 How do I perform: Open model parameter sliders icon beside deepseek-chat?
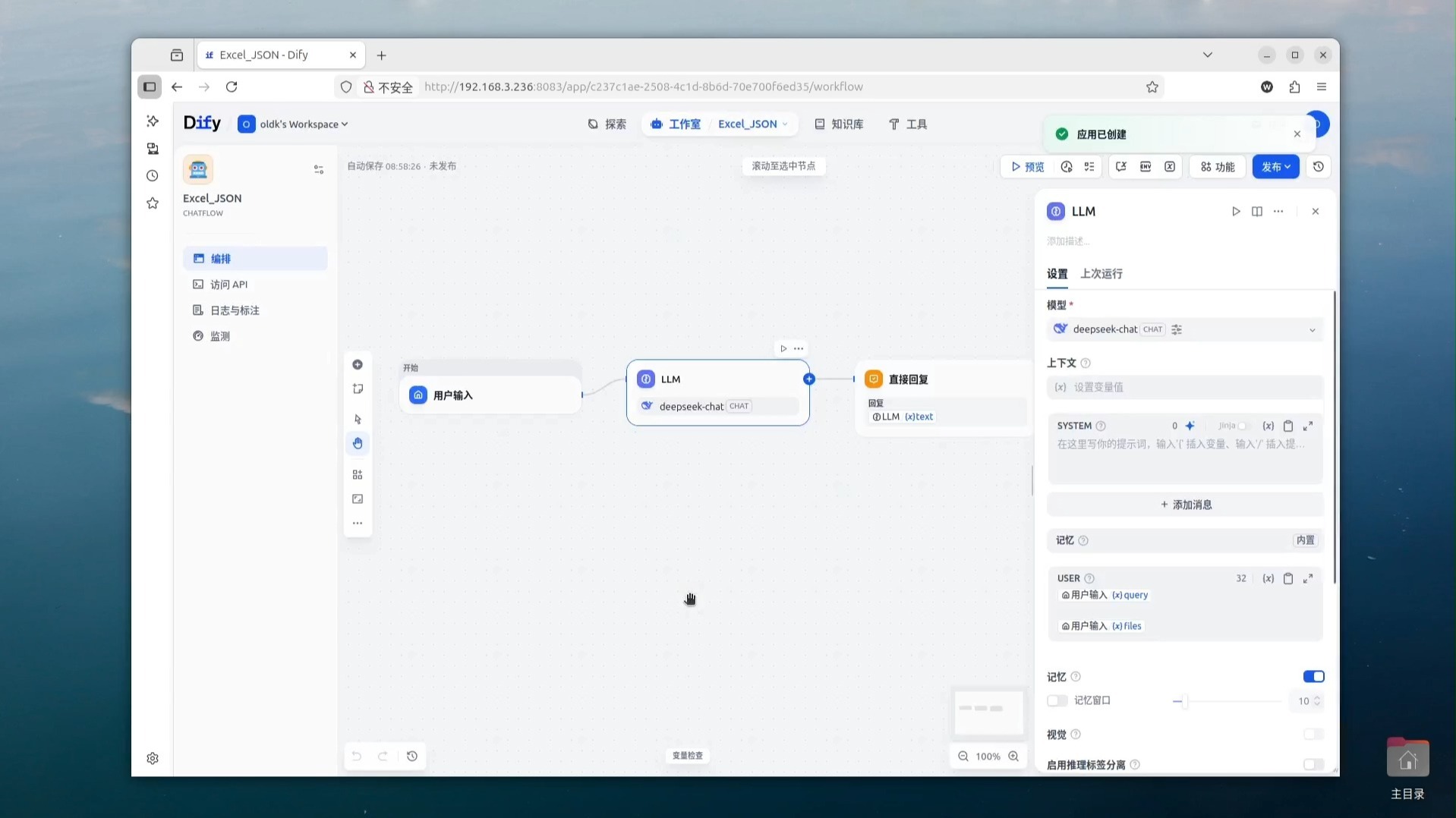click(1177, 329)
